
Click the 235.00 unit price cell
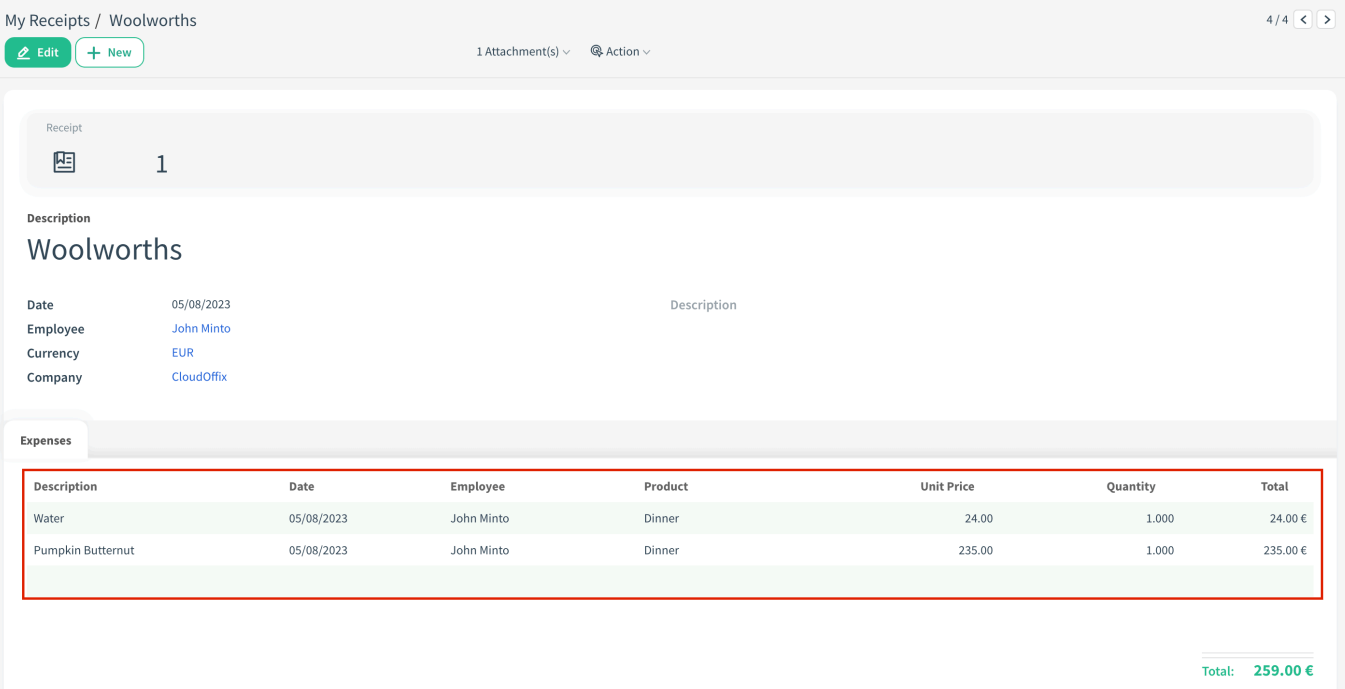pos(975,550)
